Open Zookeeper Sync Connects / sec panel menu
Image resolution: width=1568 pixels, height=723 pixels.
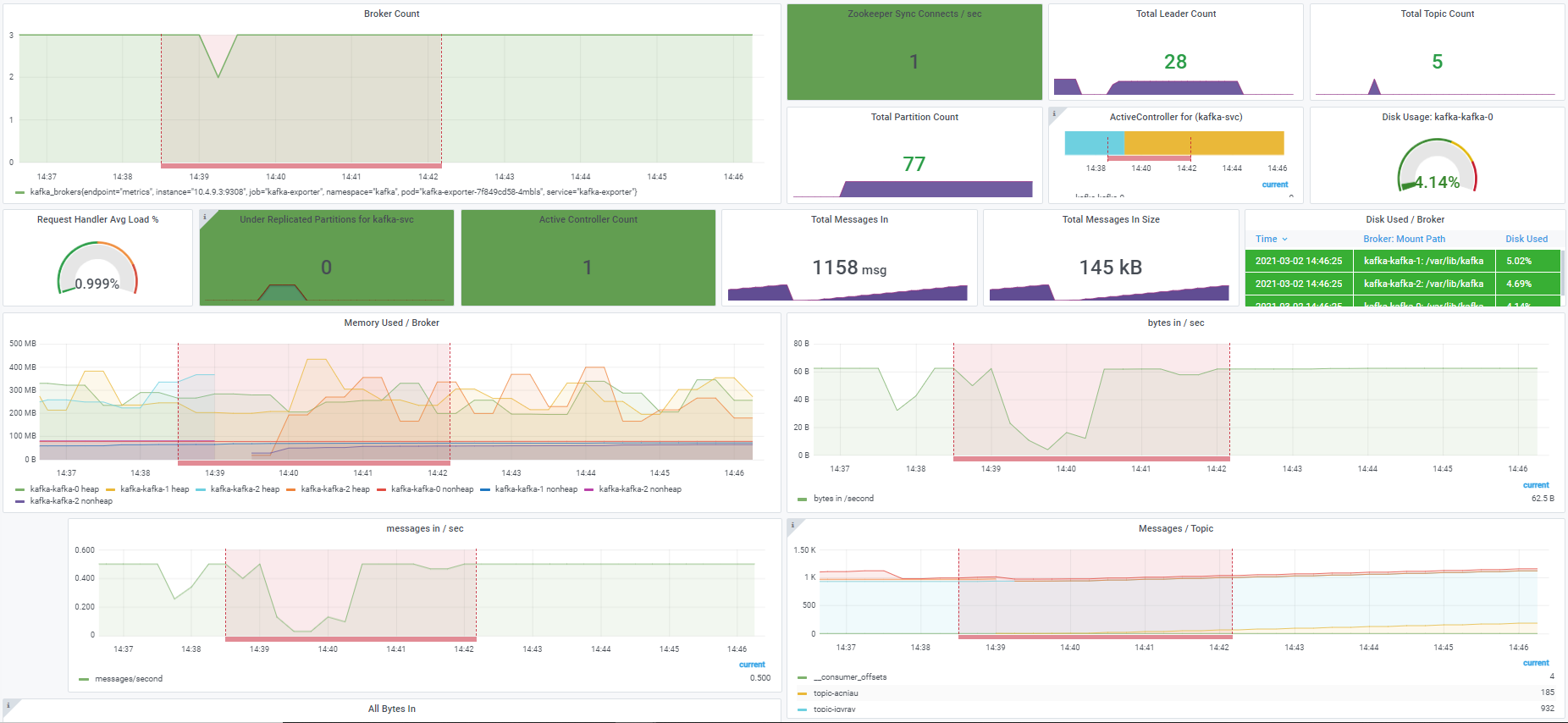click(914, 14)
